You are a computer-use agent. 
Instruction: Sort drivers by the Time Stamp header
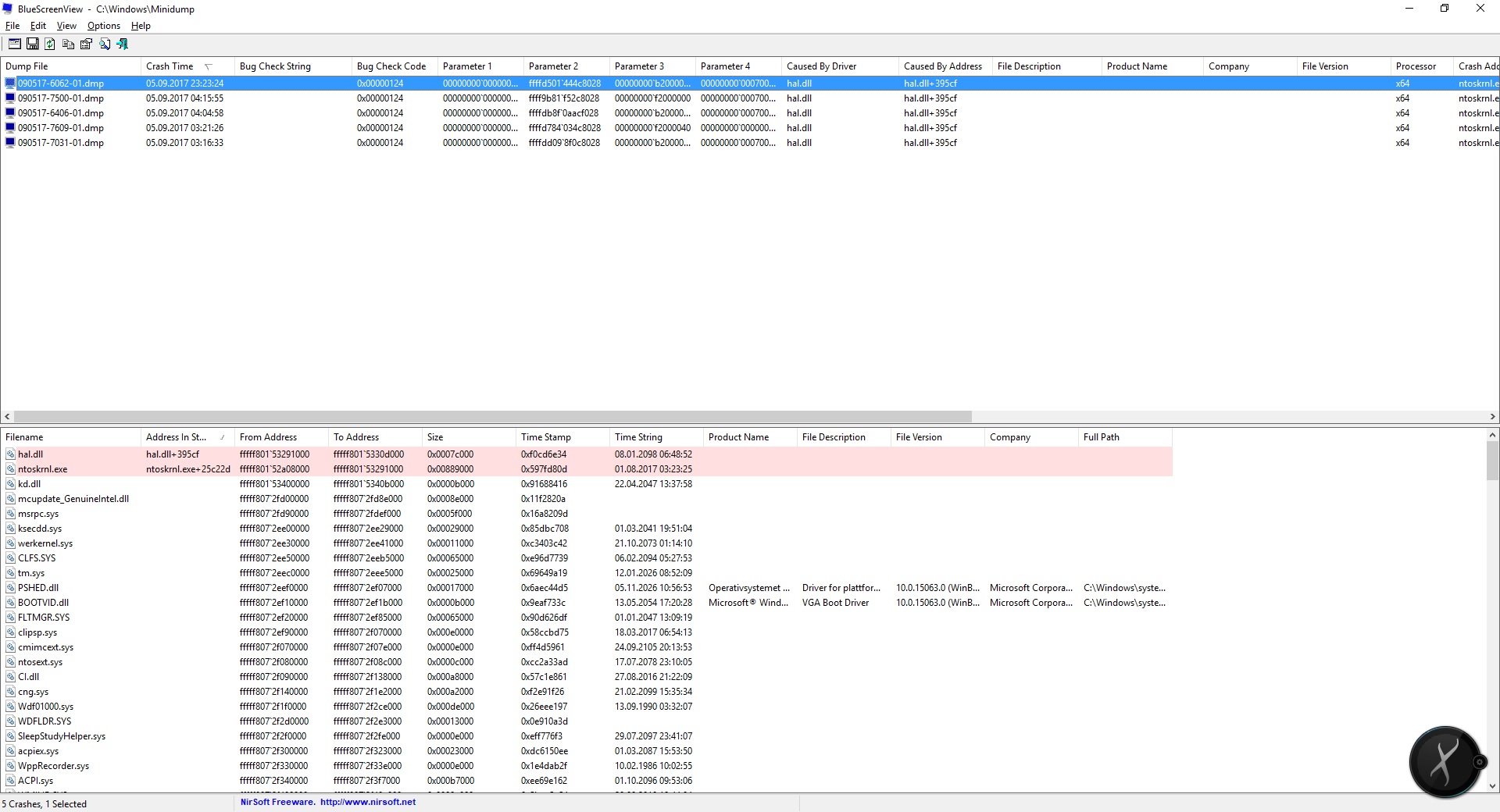tap(562, 437)
